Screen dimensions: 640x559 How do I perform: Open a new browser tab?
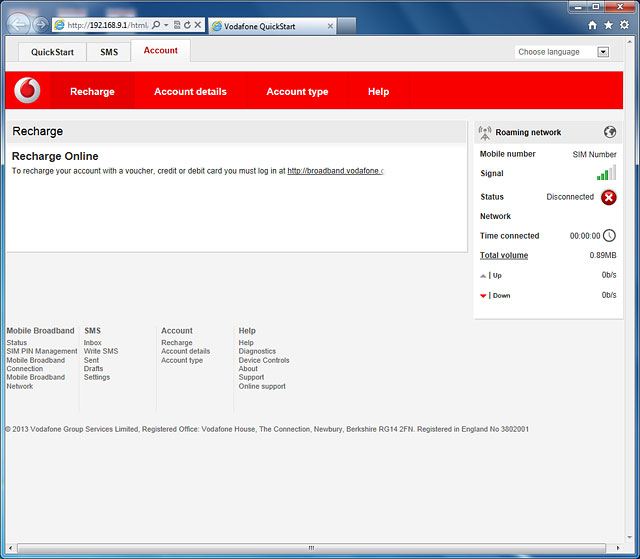click(x=347, y=26)
